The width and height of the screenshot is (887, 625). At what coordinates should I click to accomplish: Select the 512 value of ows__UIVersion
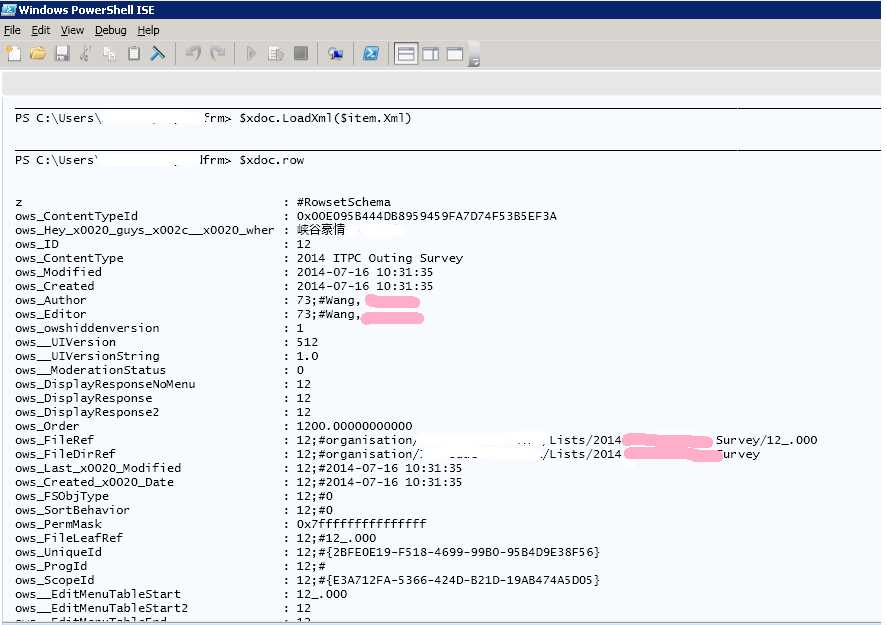pos(307,342)
